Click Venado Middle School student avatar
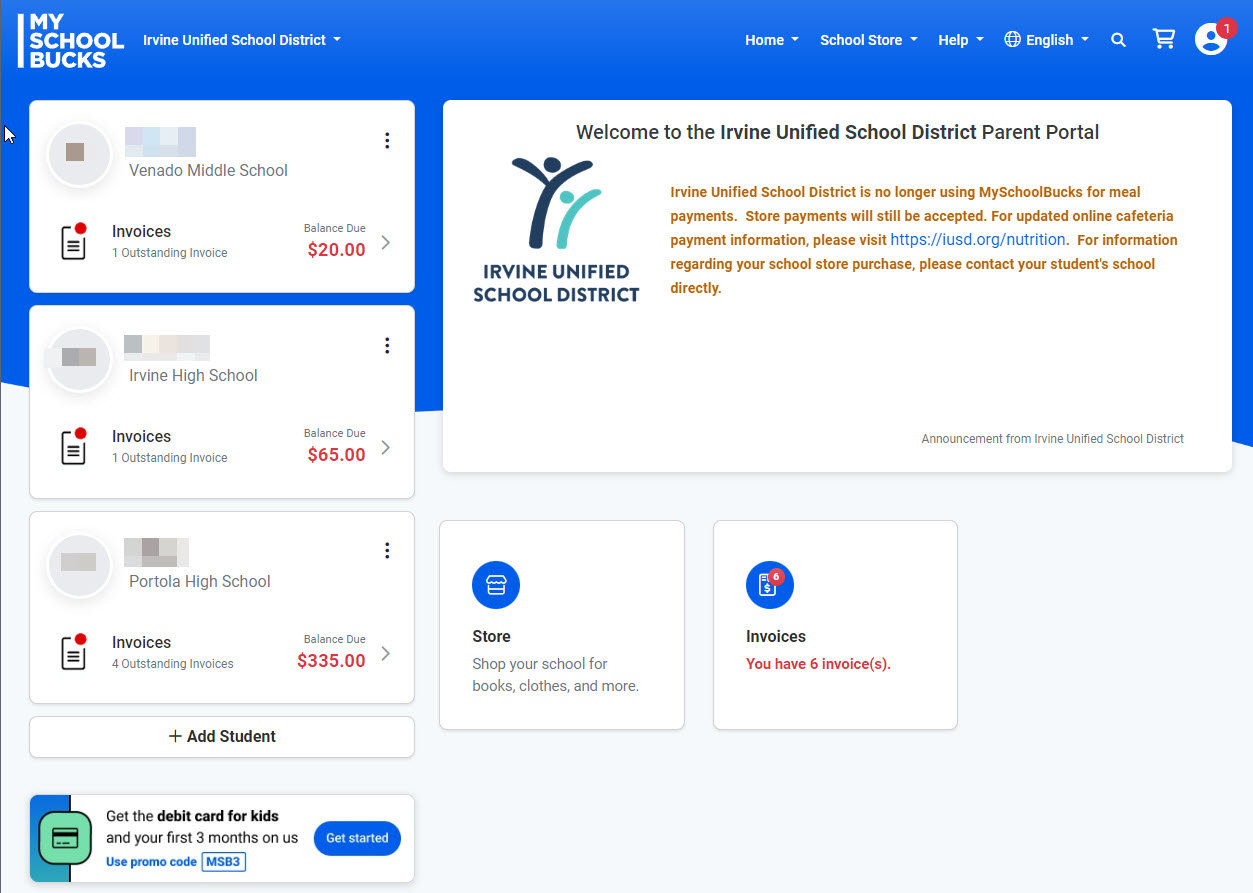 tap(79, 154)
